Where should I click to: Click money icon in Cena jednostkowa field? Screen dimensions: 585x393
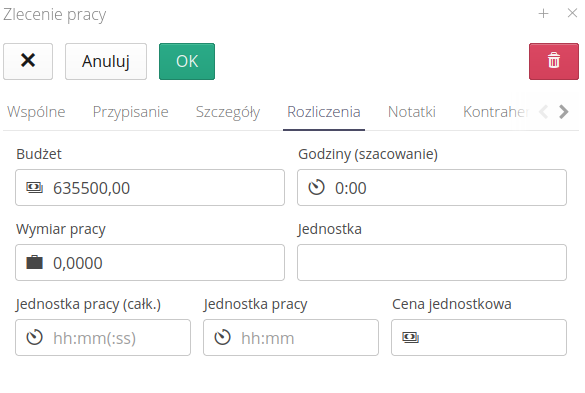pyautogui.click(x=410, y=337)
